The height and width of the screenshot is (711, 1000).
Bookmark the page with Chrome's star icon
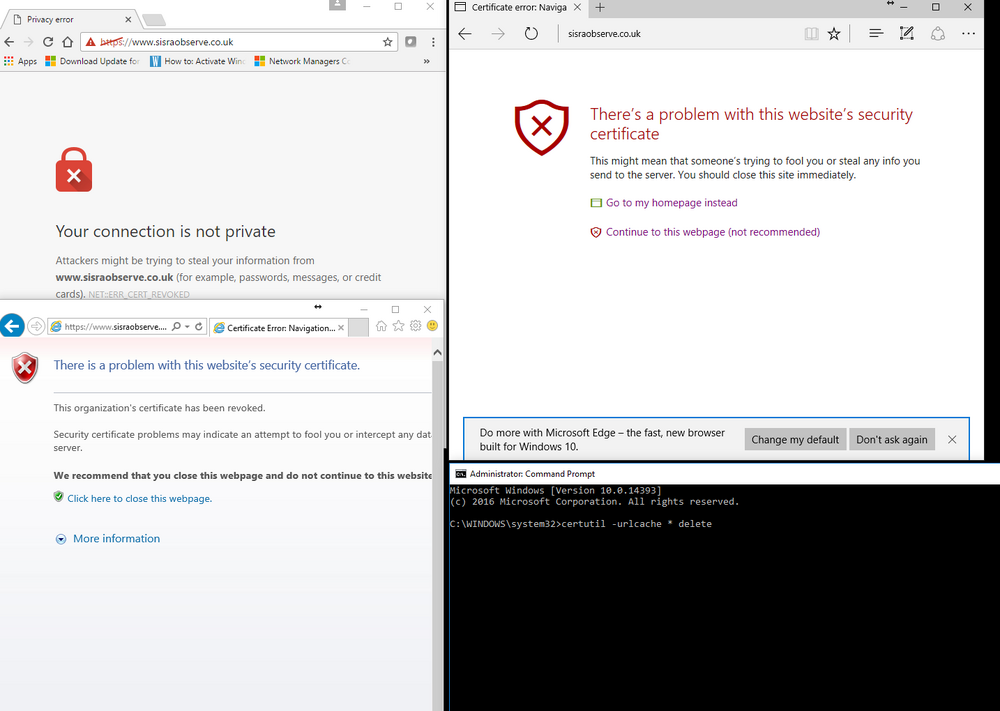388,42
